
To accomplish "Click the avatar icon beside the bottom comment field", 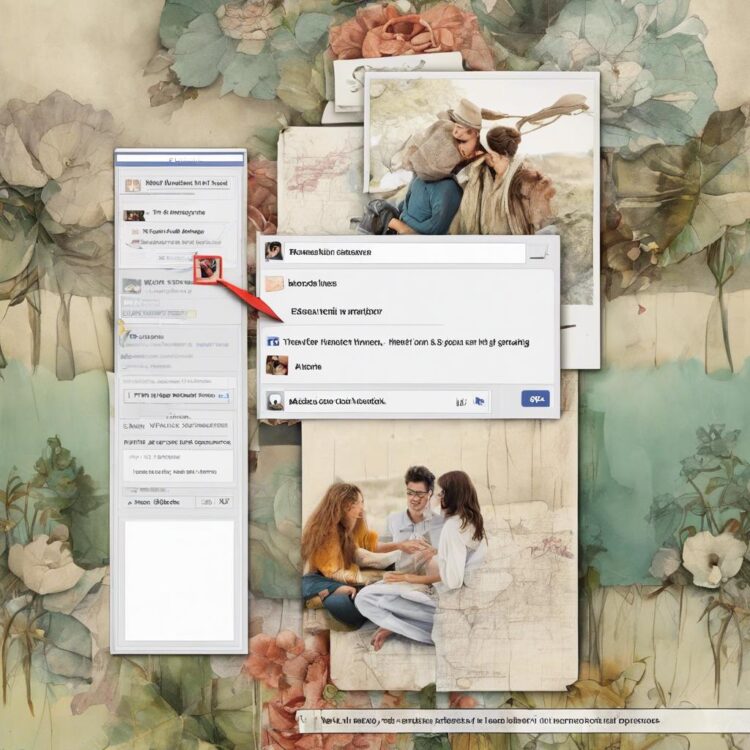I will pyautogui.click(x=273, y=401).
